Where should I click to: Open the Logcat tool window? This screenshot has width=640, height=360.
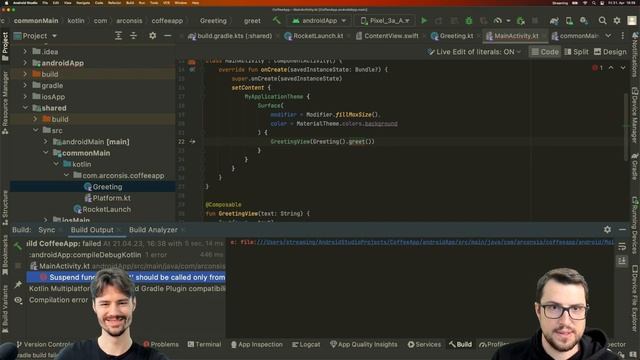[306, 344]
